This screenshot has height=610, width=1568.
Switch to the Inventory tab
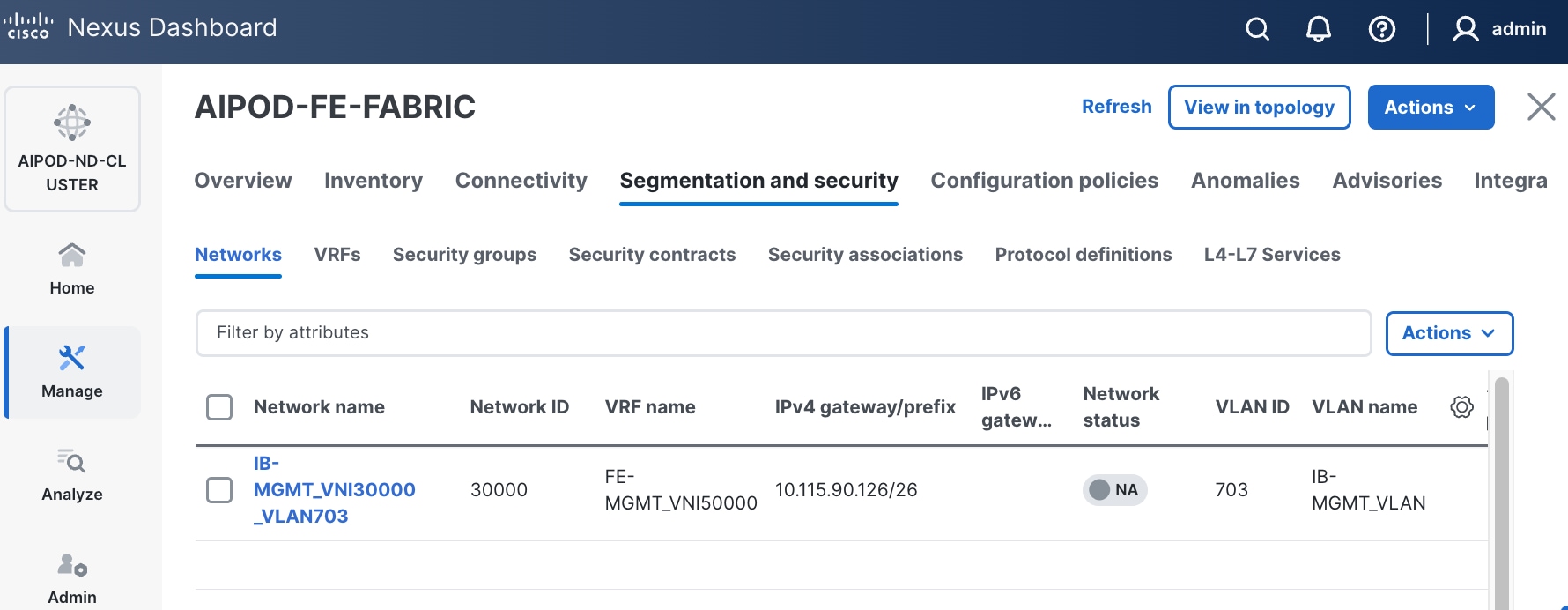click(x=374, y=181)
